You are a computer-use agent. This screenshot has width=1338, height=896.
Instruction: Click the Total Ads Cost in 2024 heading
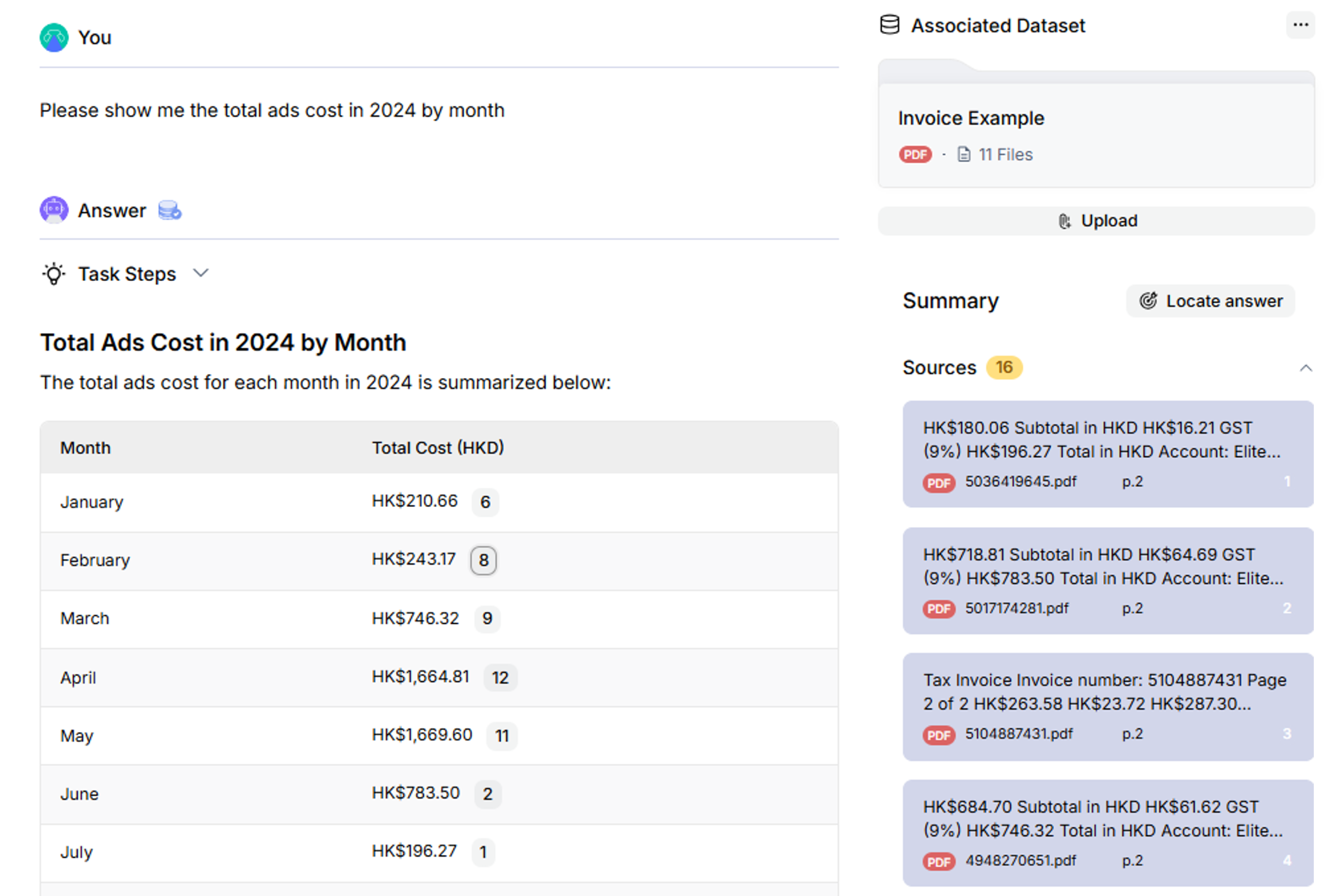(223, 342)
